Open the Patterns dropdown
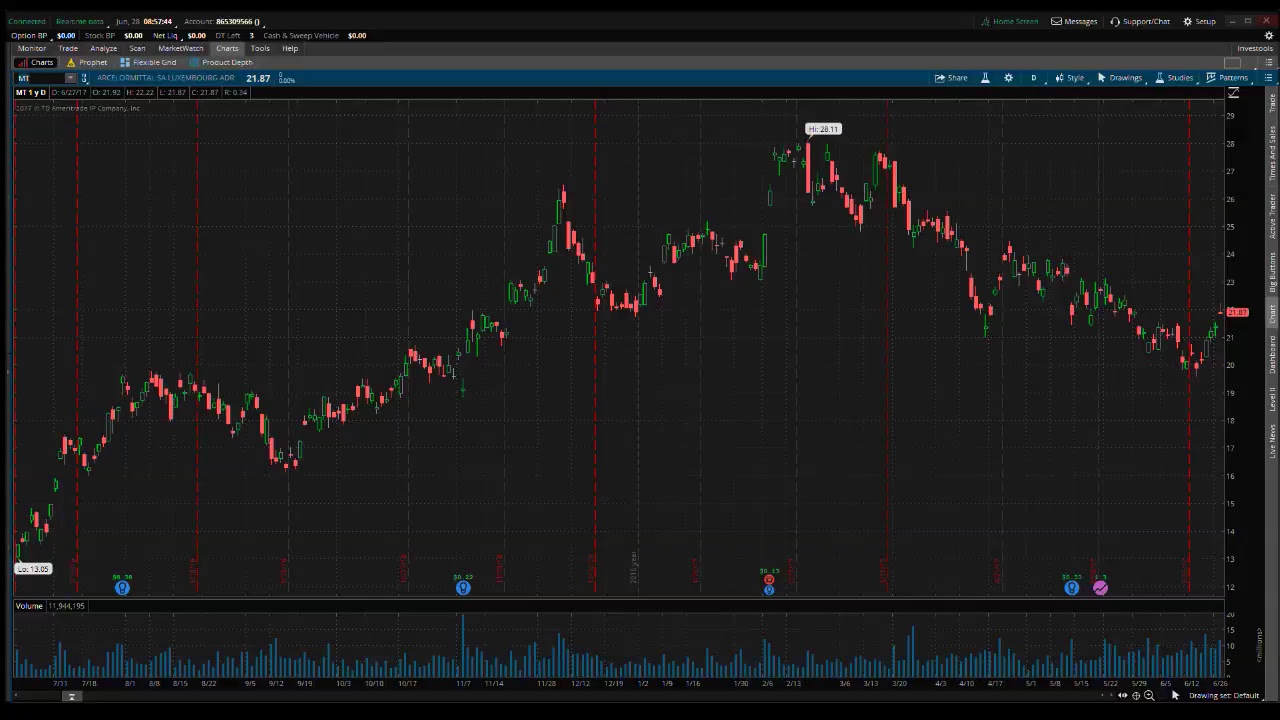The width and height of the screenshot is (1280, 720). point(1227,78)
